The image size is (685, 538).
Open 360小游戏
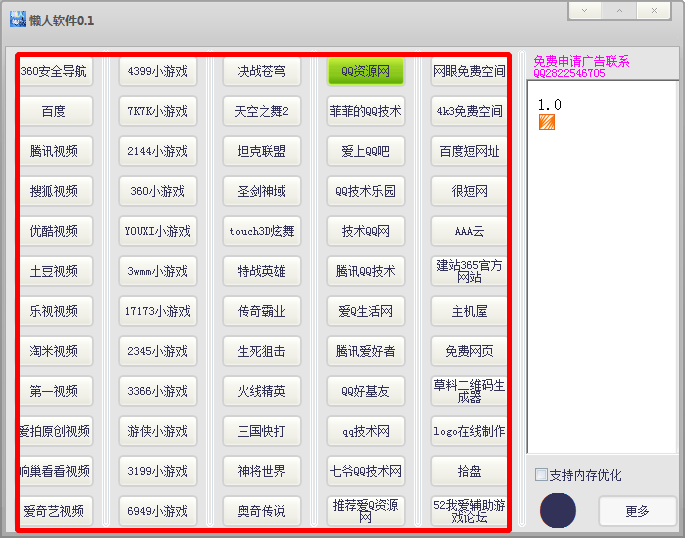pos(158,191)
